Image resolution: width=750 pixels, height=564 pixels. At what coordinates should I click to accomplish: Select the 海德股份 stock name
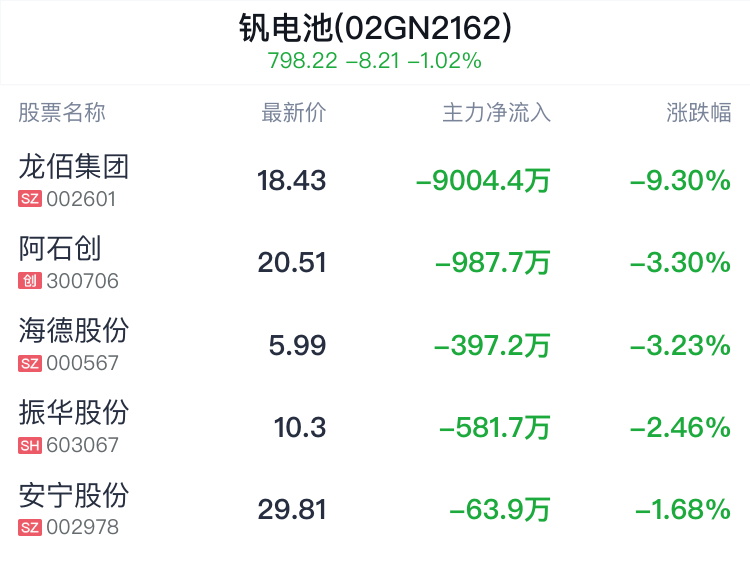click(x=74, y=329)
